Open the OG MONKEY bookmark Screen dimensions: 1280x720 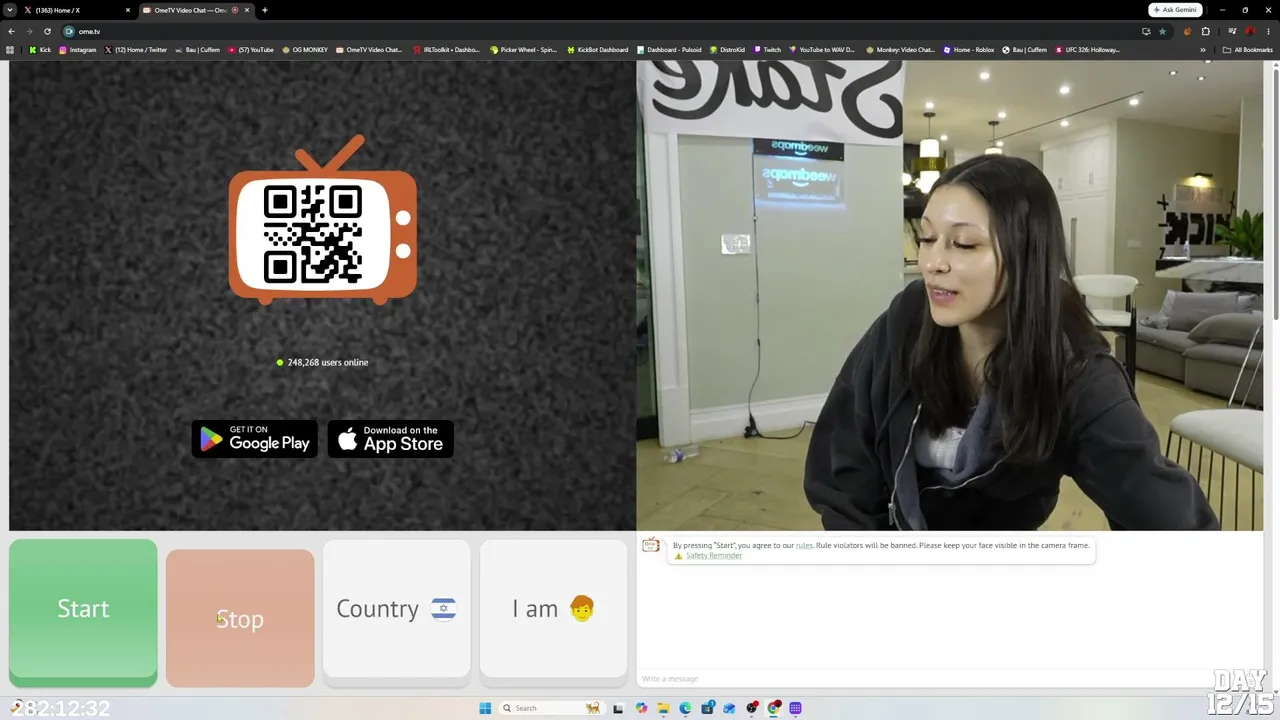pyautogui.click(x=305, y=50)
